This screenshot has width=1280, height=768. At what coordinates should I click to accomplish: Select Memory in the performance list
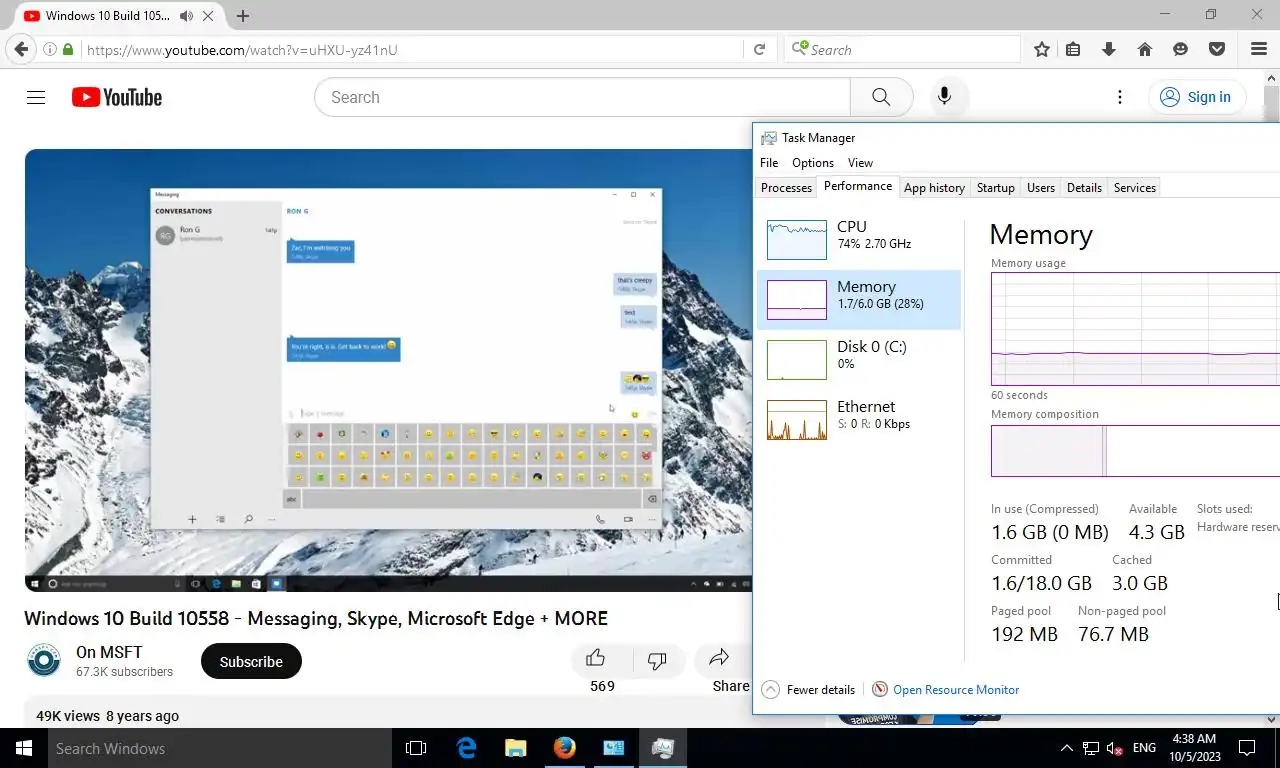(859, 299)
